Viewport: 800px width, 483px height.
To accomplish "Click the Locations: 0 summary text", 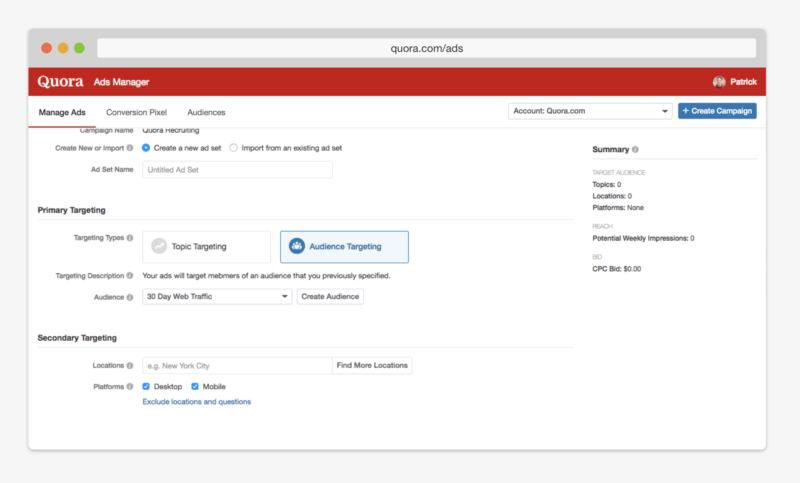I will [612, 196].
